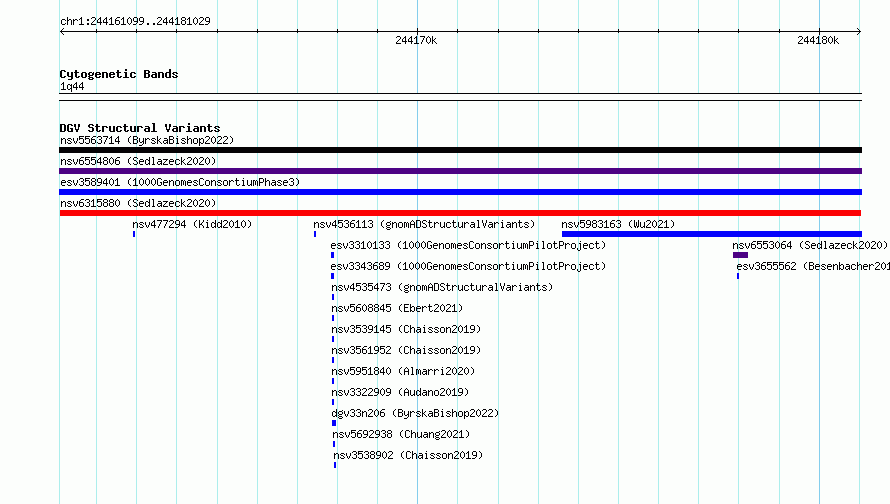Screen dimensions: 890x504
Task: Click the chr1:244161099..244181029 region label
Action: pyautogui.click(x=135, y=21)
